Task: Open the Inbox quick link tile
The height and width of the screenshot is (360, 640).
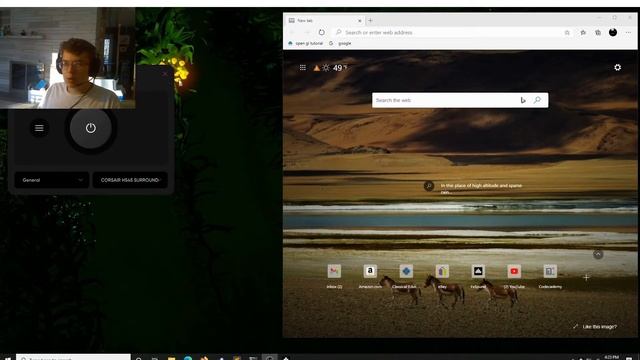Action: (x=334, y=276)
